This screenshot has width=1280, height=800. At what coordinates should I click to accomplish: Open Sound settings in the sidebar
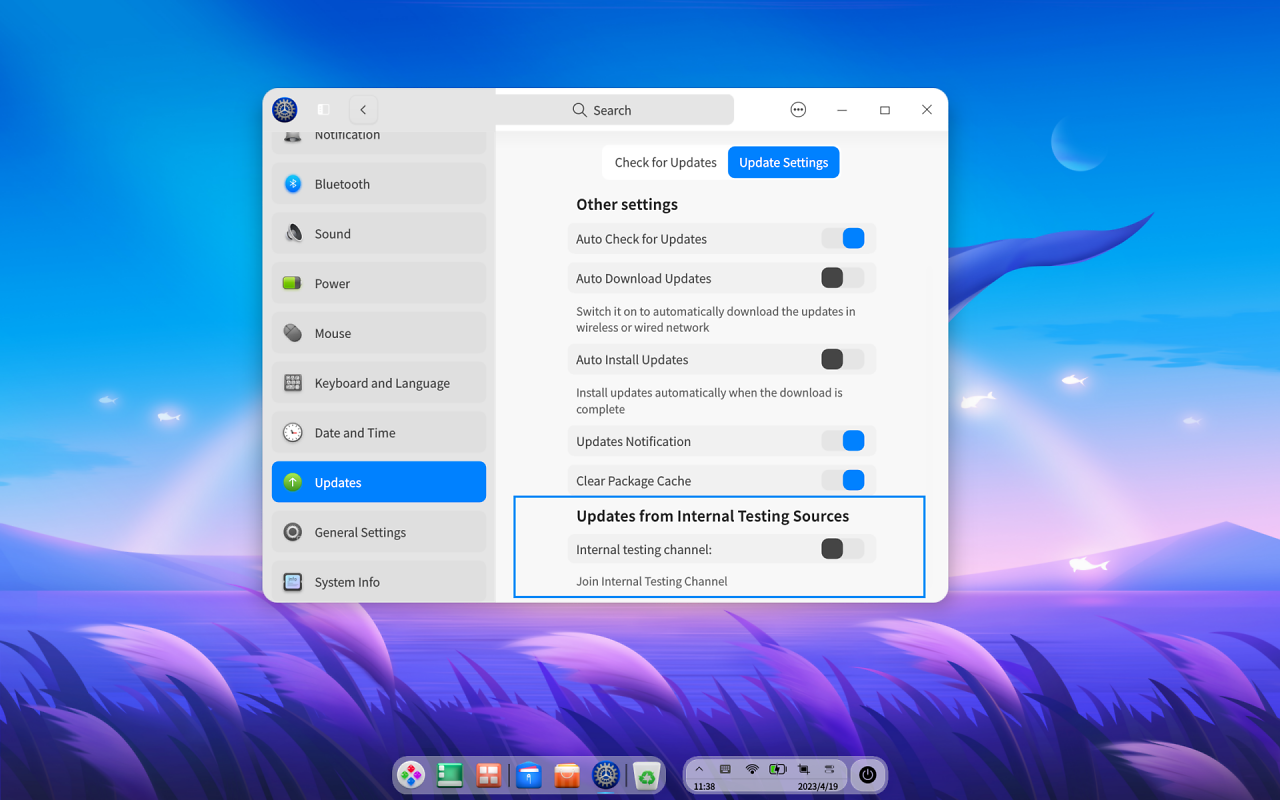pos(379,234)
